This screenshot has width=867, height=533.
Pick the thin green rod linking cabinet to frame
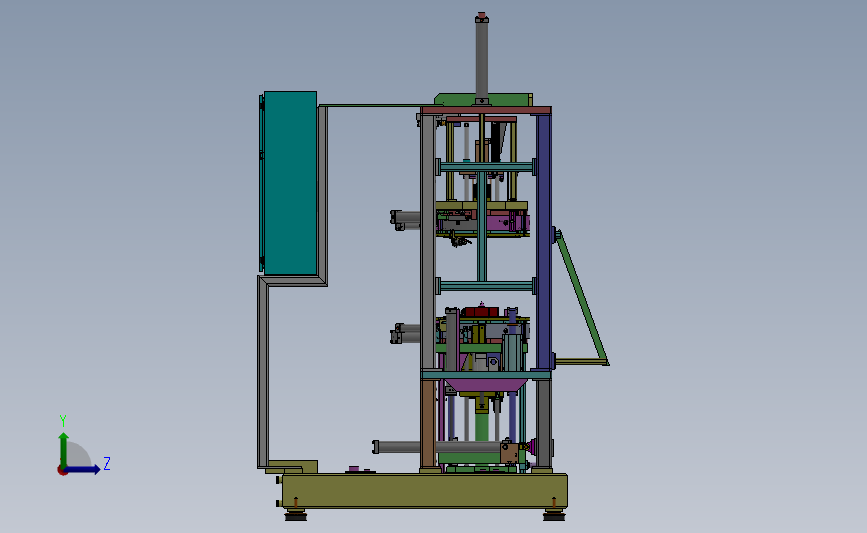click(x=376, y=106)
